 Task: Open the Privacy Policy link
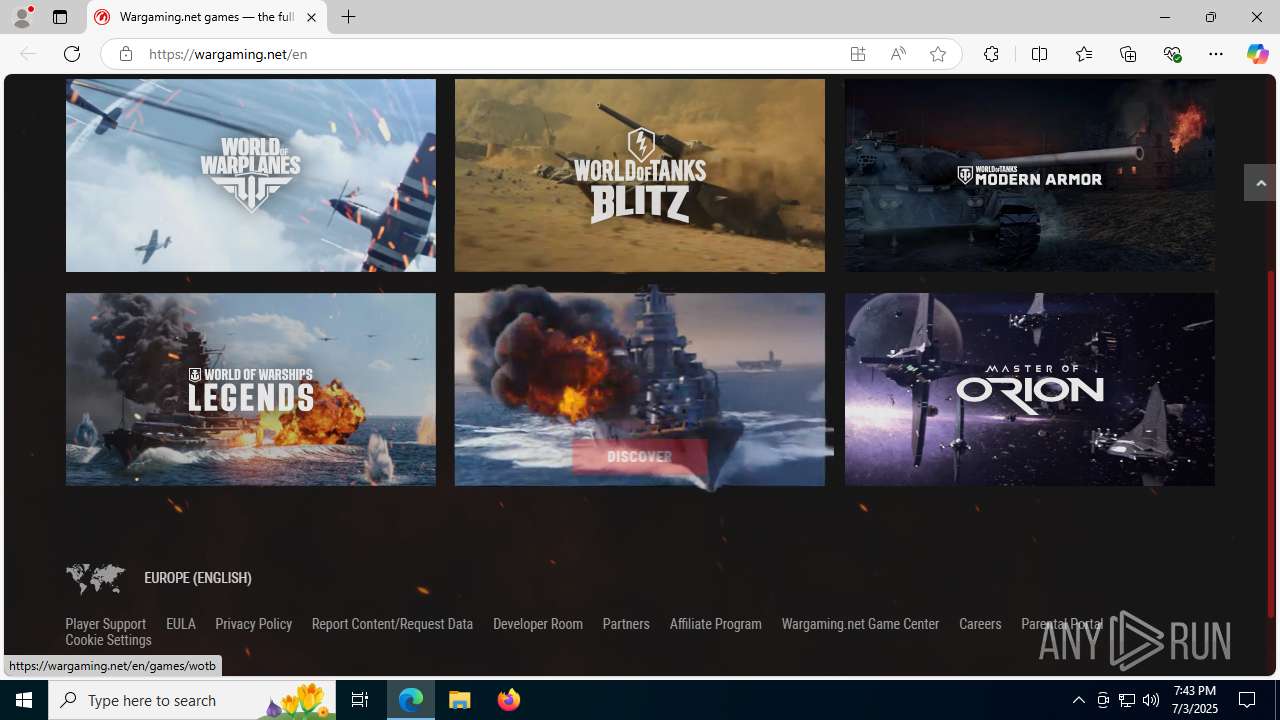tap(254, 624)
